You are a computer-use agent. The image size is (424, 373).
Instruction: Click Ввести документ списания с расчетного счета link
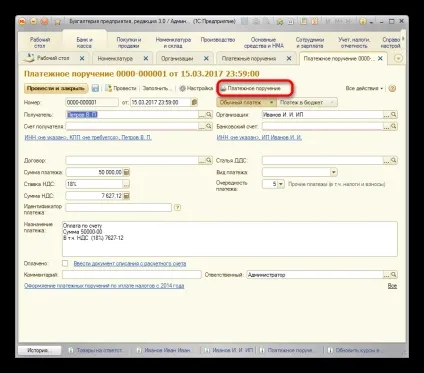coord(130,263)
